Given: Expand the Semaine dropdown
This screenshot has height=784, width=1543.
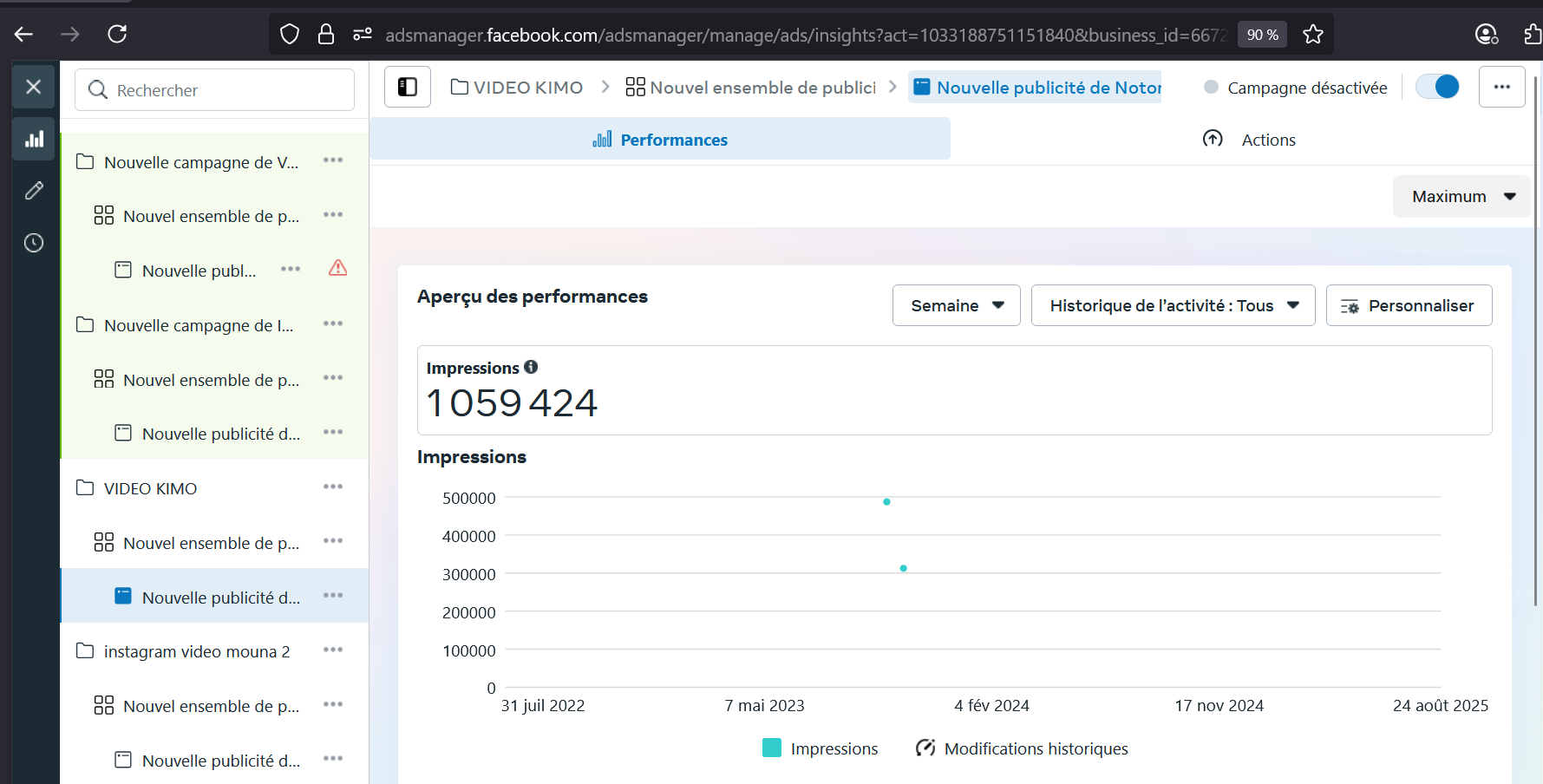Looking at the screenshot, I should point(956,305).
